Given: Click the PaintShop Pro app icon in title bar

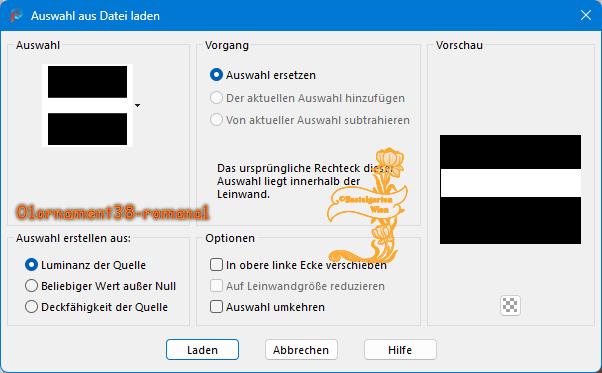Looking at the screenshot, I should (17, 16).
